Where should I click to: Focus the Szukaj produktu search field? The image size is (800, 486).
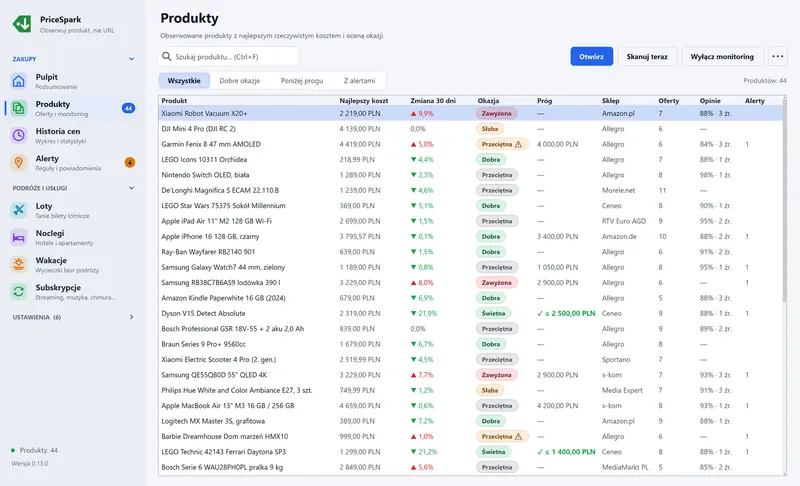229,56
